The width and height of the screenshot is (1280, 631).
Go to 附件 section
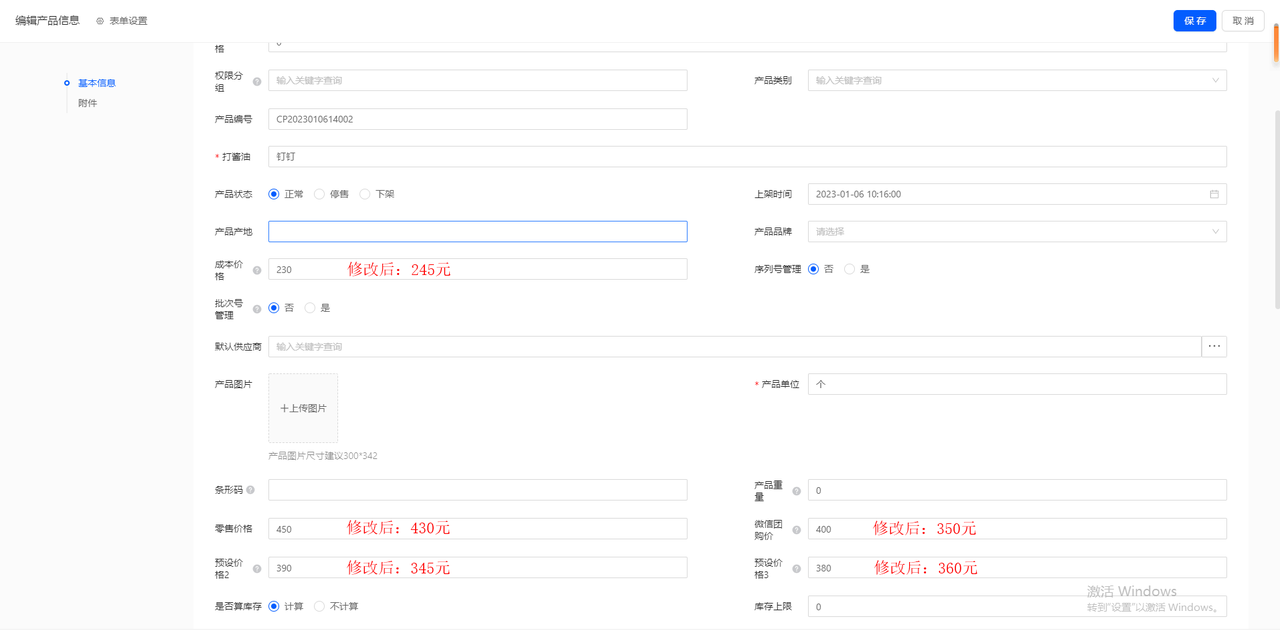click(x=88, y=103)
